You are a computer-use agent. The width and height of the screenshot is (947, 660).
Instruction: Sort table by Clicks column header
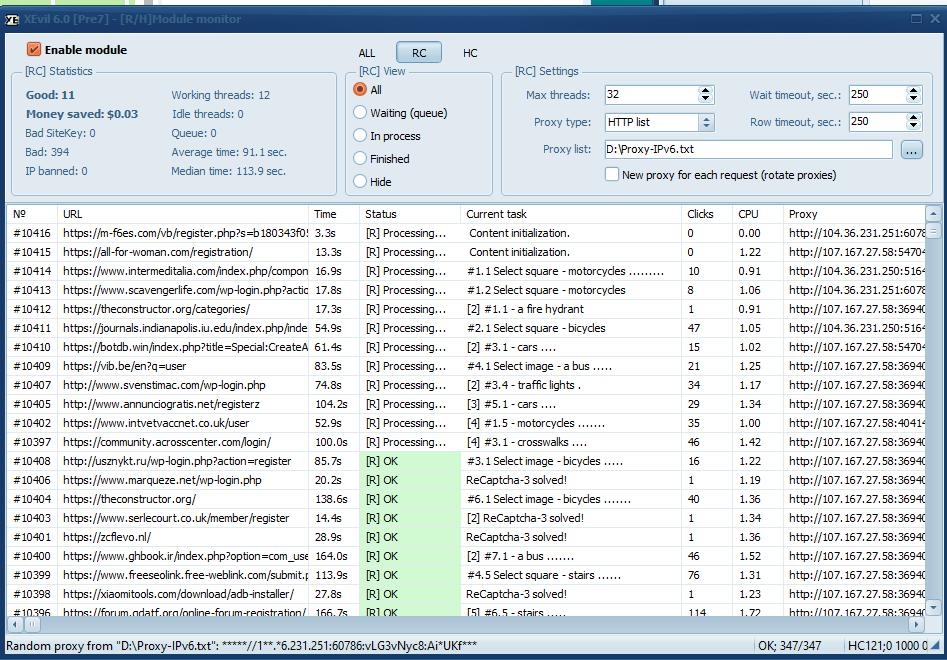point(700,214)
